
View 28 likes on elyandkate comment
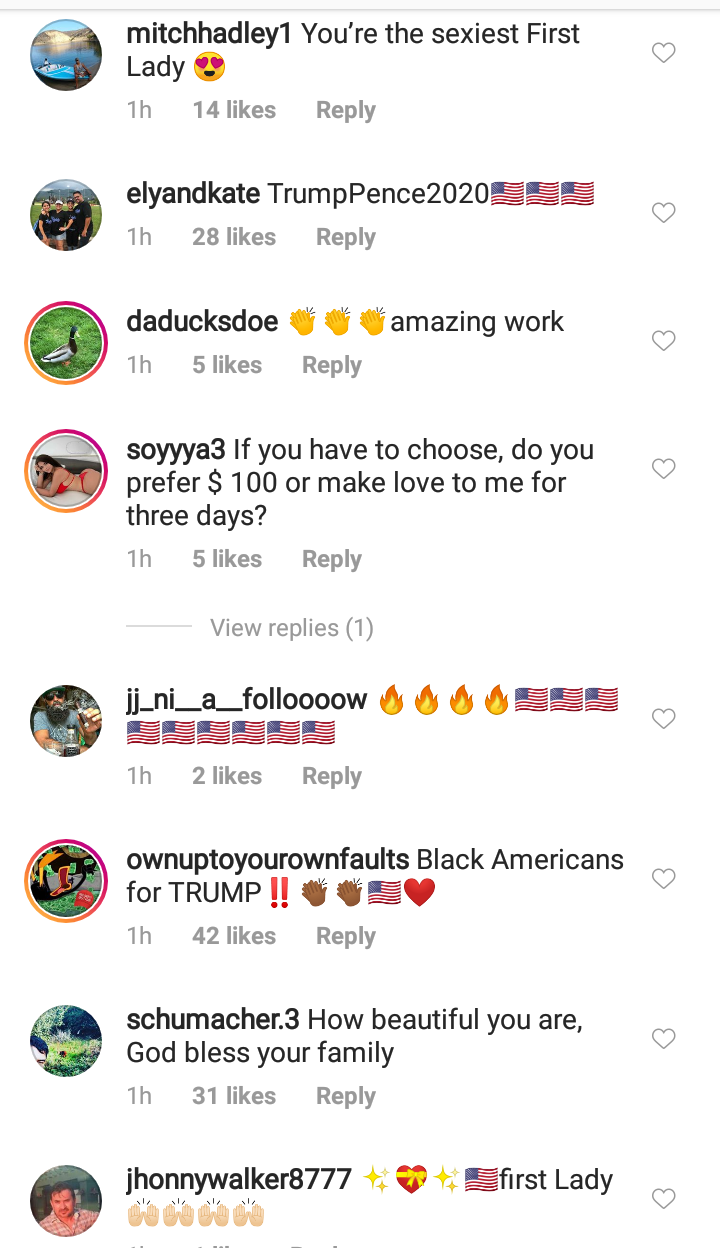[234, 237]
